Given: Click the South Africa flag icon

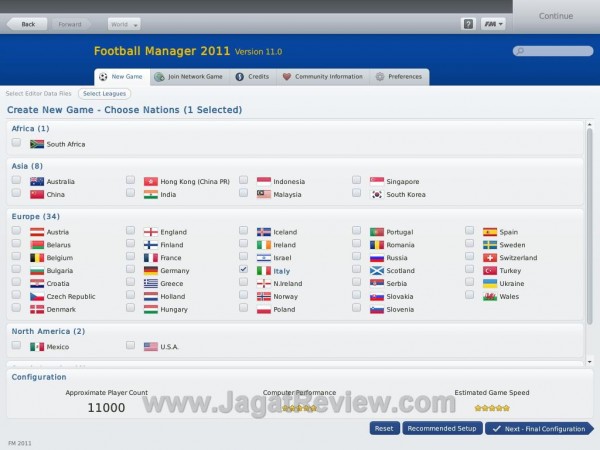Looking at the screenshot, I should pyautogui.click(x=37, y=144).
